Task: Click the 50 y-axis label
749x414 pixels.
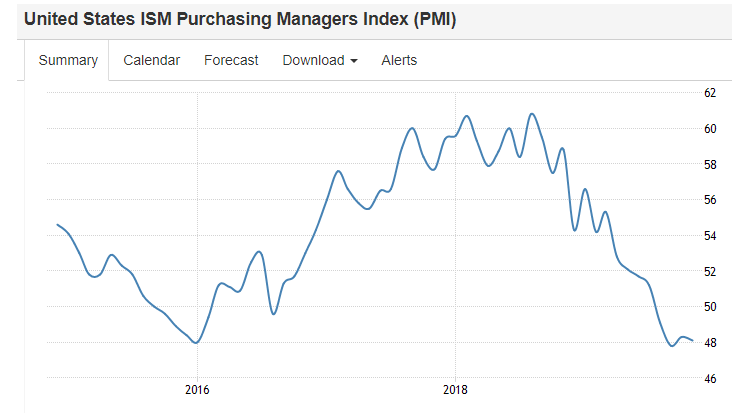Action: 710,307
